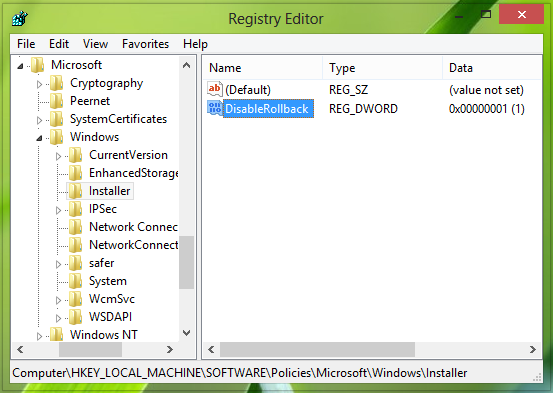Click the Network Connec folder icon
The width and height of the screenshot is (553, 393).
click(x=76, y=227)
